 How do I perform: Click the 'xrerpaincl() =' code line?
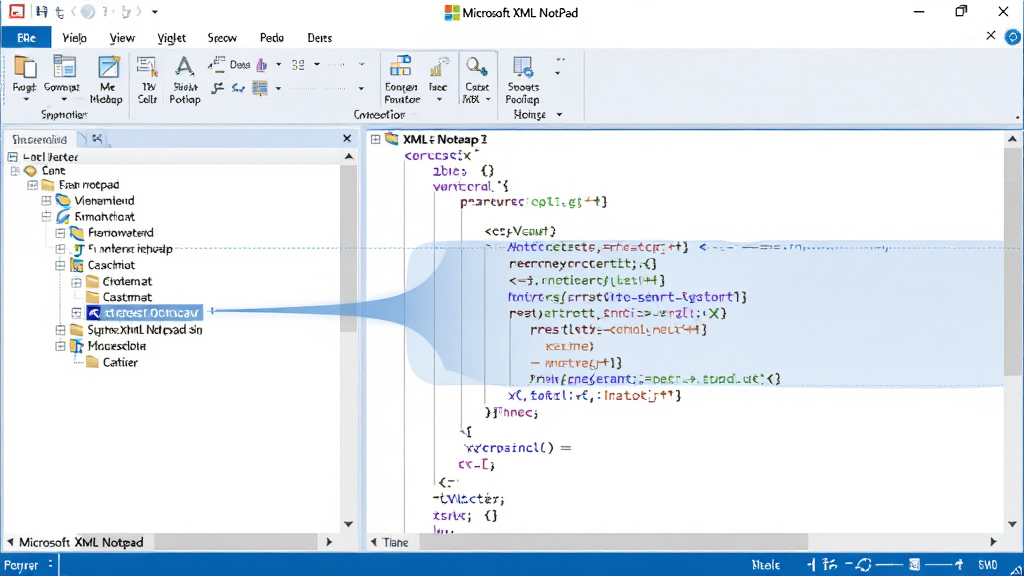[x=518, y=448]
